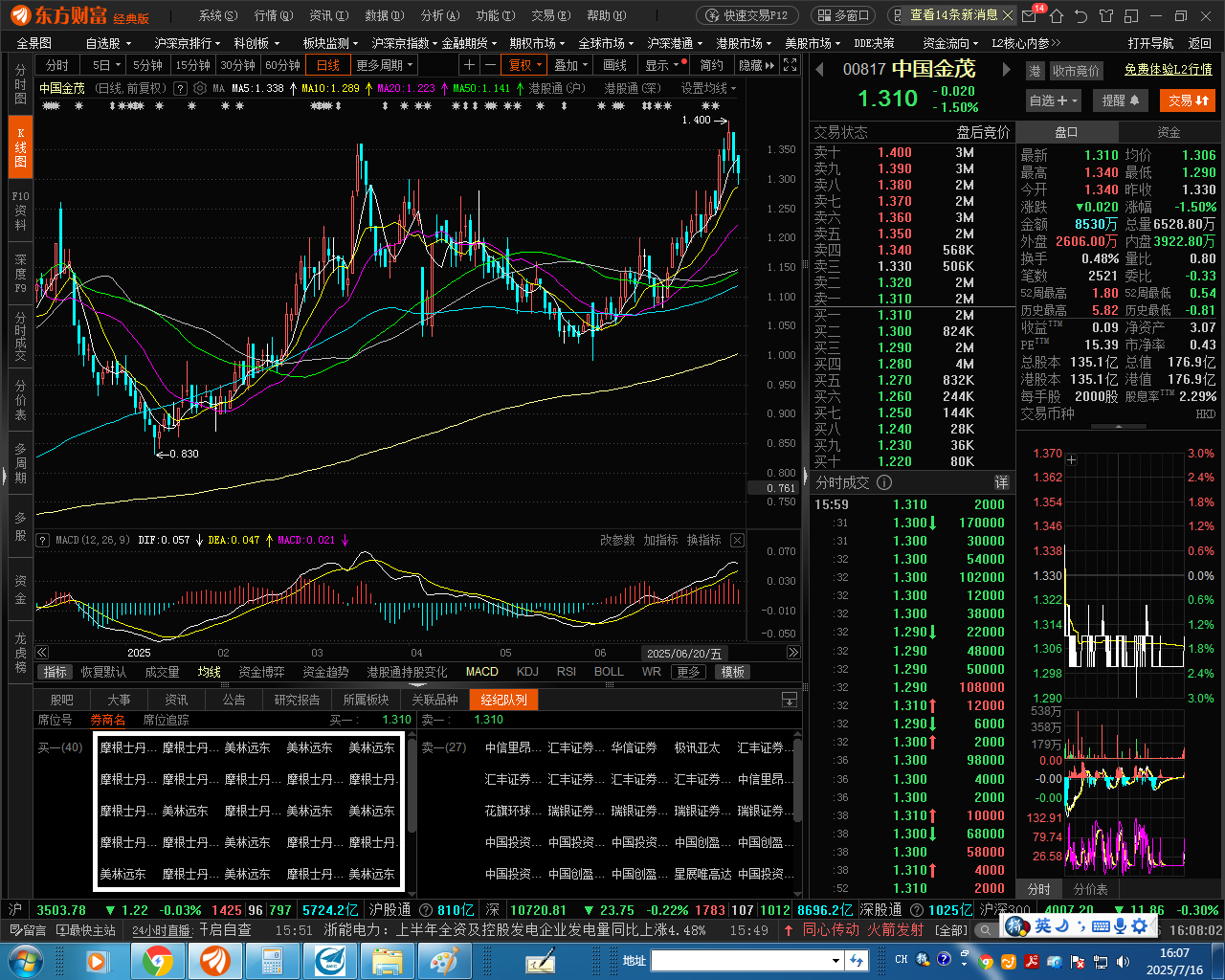Switch indicator to KDJ
The width and height of the screenshot is (1225, 980).
(x=527, y=672)
